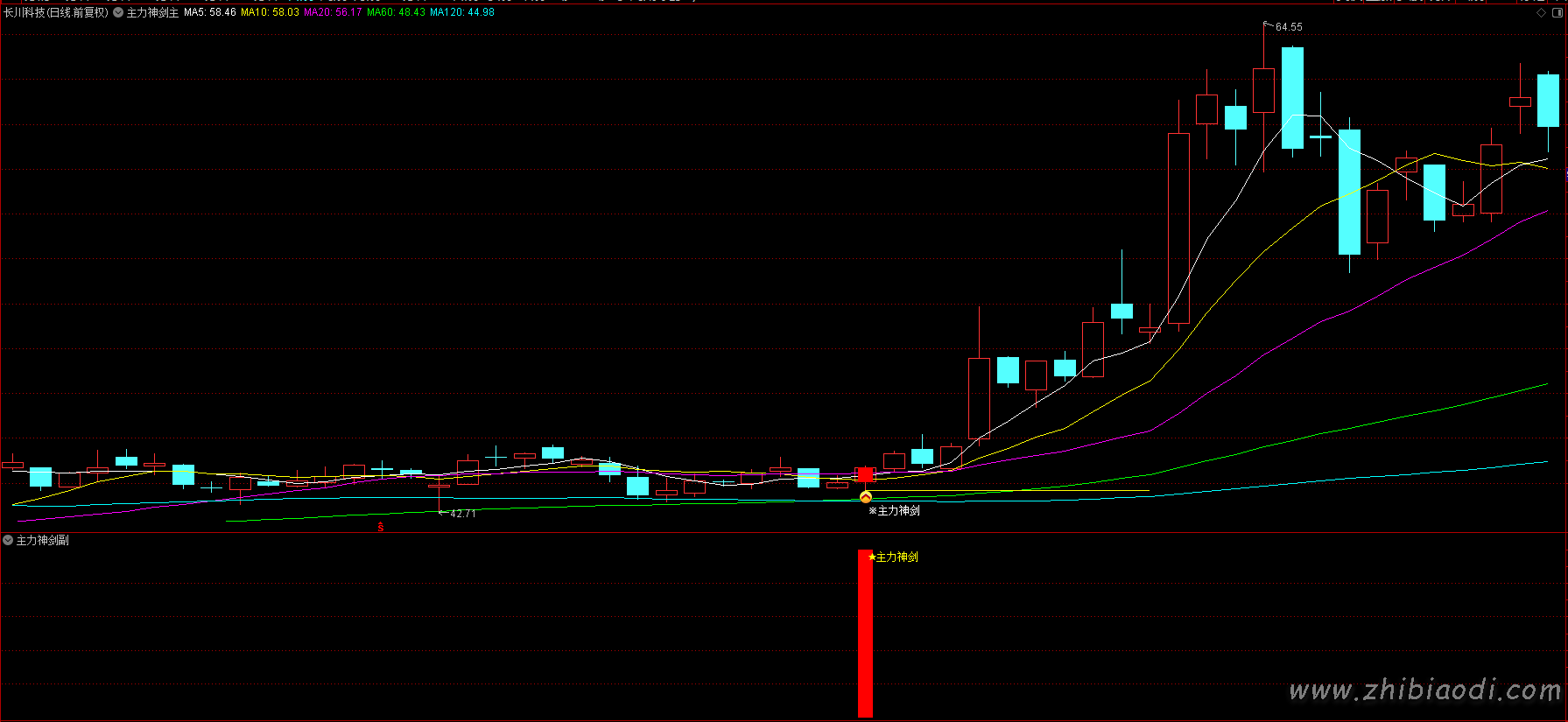Click the solid red candlestick at the signal
Viewport: 1568px width, 722px height.
tap(865, 475)
